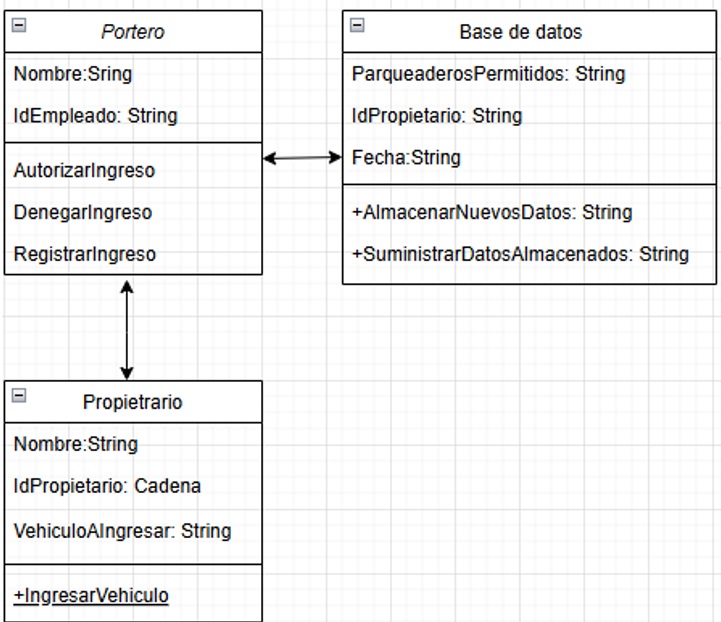This screenshot has width=721, height=622.
Task: Collapse the Propietrario class box
Action: click(19, 395)
